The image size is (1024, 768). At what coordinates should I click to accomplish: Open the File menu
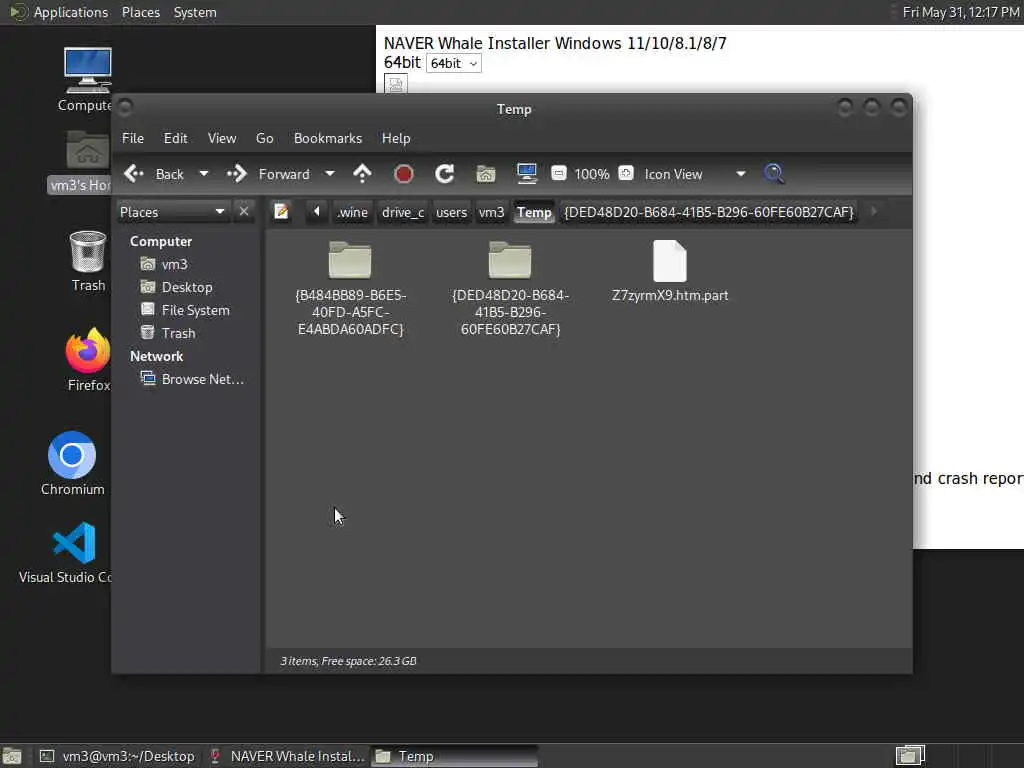tap(133, 138)
